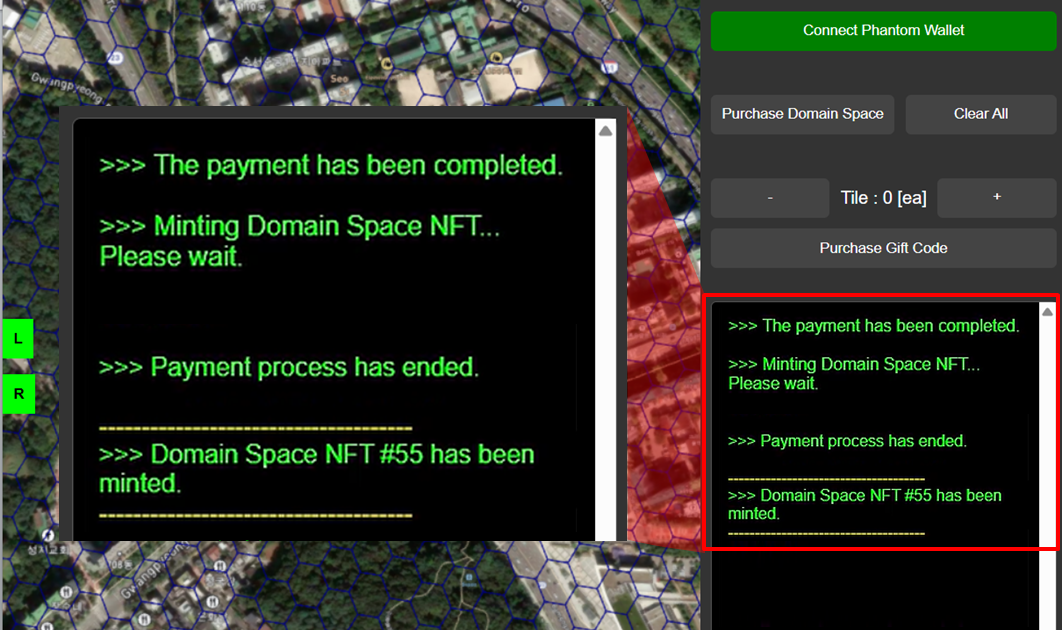Image resolution: width=1062 pixels, height=630 pixels.
Task: Decrease tile count with the minus button
Action: pyautogui.click(x=769, y=198)
